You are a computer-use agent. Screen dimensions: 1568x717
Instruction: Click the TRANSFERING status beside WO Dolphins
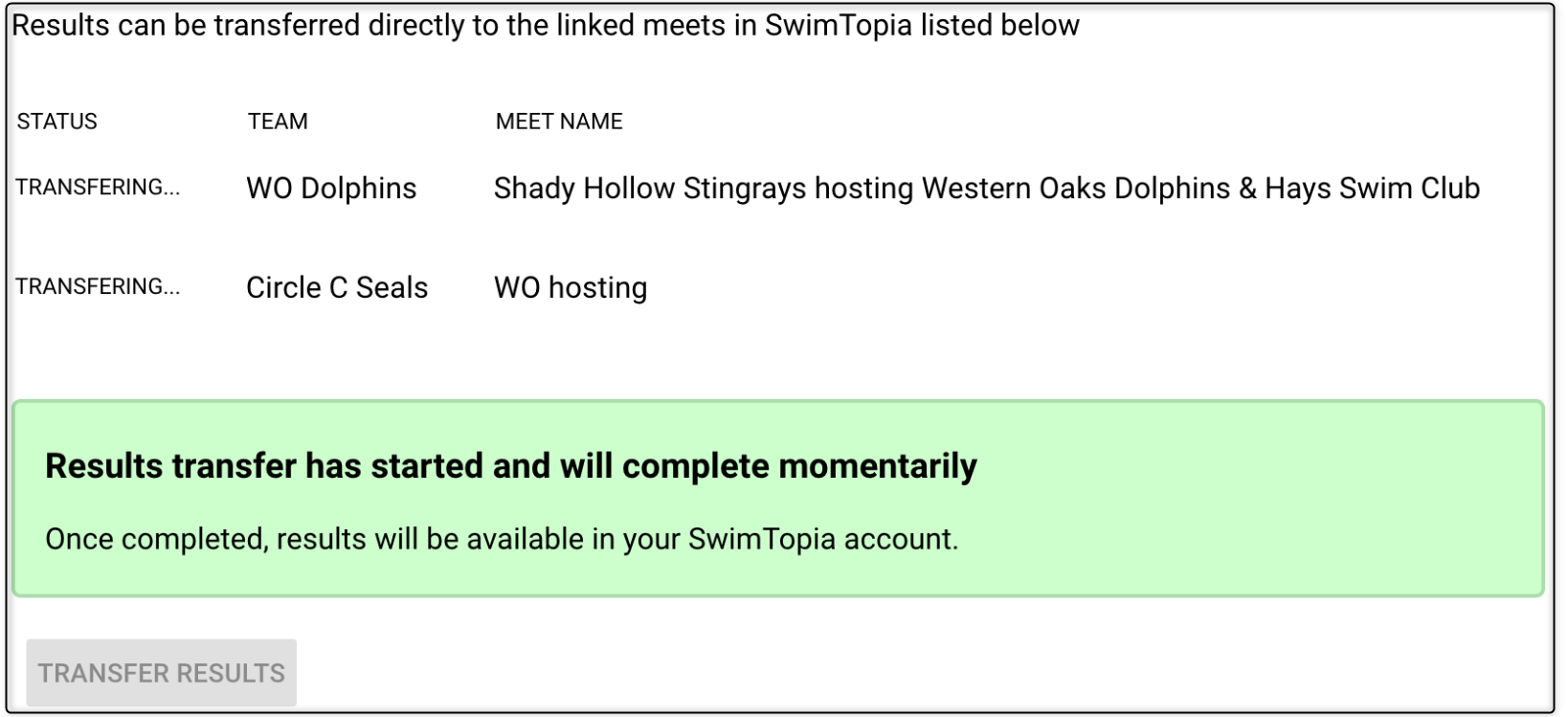point(98,188)
